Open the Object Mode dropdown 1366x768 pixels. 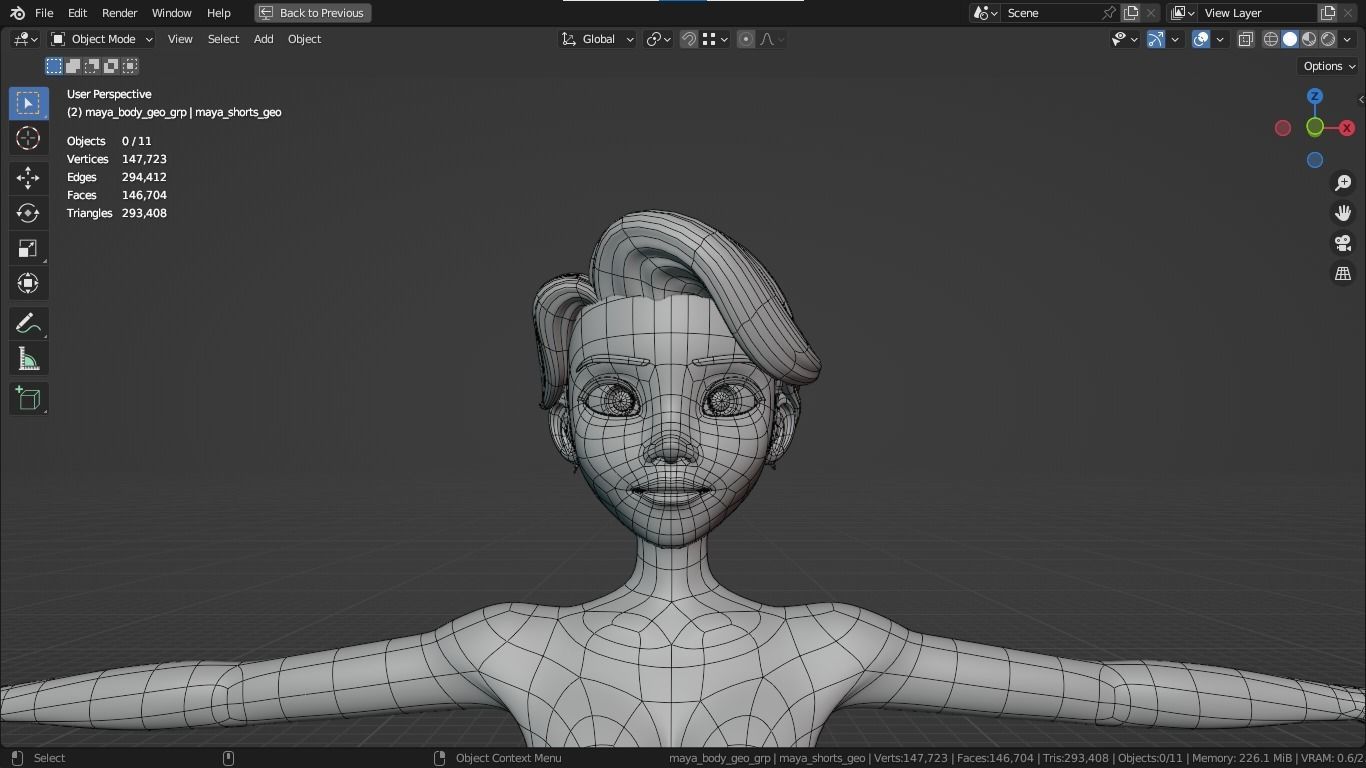click(101, 39)
